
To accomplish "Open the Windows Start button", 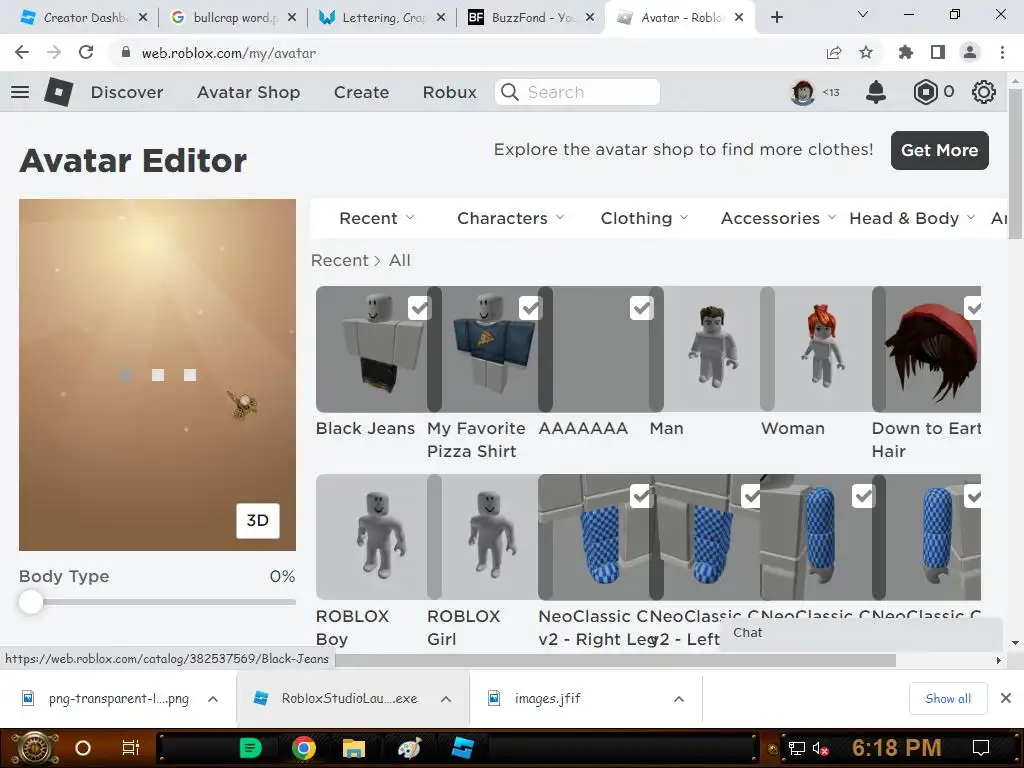I will pos(34,748).
